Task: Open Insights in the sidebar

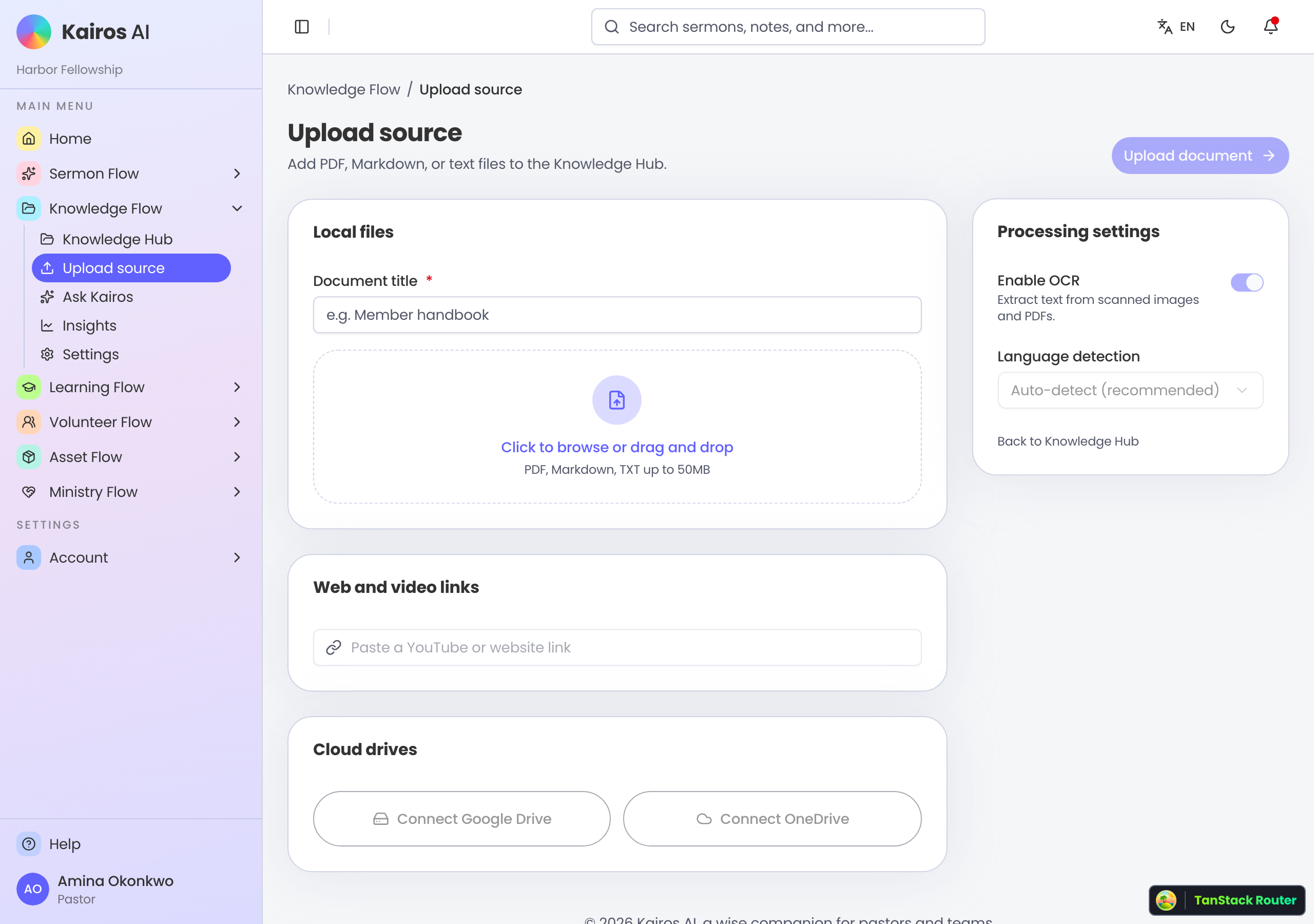Action: [x=131, y=326]
